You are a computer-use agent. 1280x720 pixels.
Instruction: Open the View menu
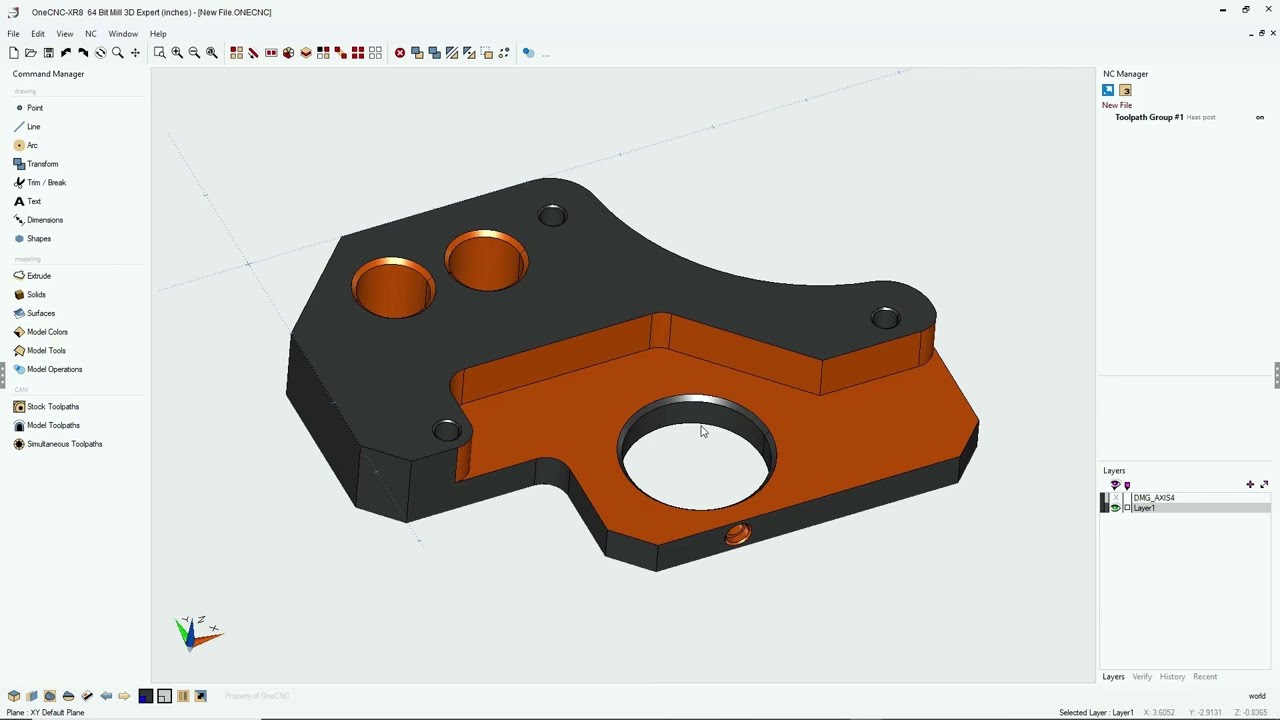[64, 34]
